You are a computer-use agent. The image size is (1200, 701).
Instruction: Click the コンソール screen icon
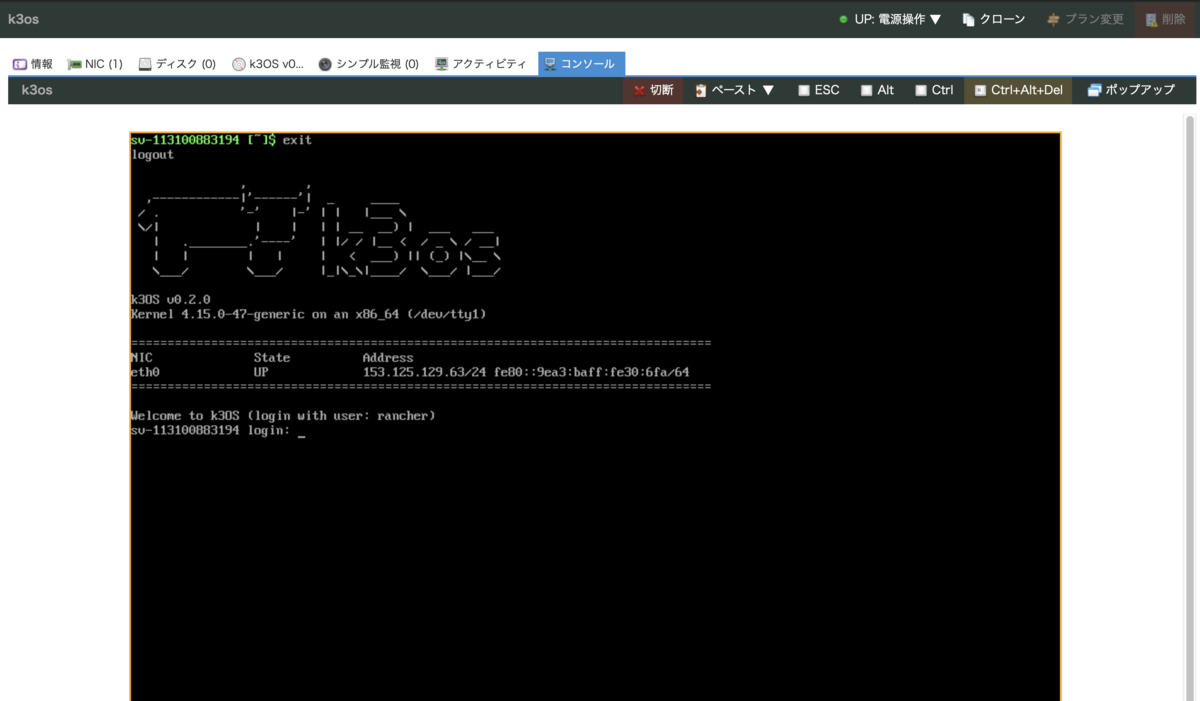coord(550,64)
